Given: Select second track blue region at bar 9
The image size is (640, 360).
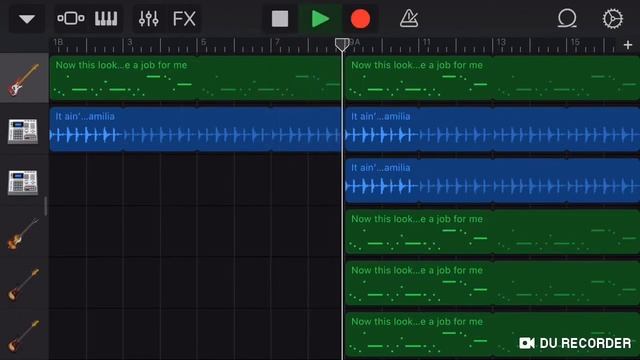Looking at the screenshot, I should pyautogui.click(x=492, y=129).
